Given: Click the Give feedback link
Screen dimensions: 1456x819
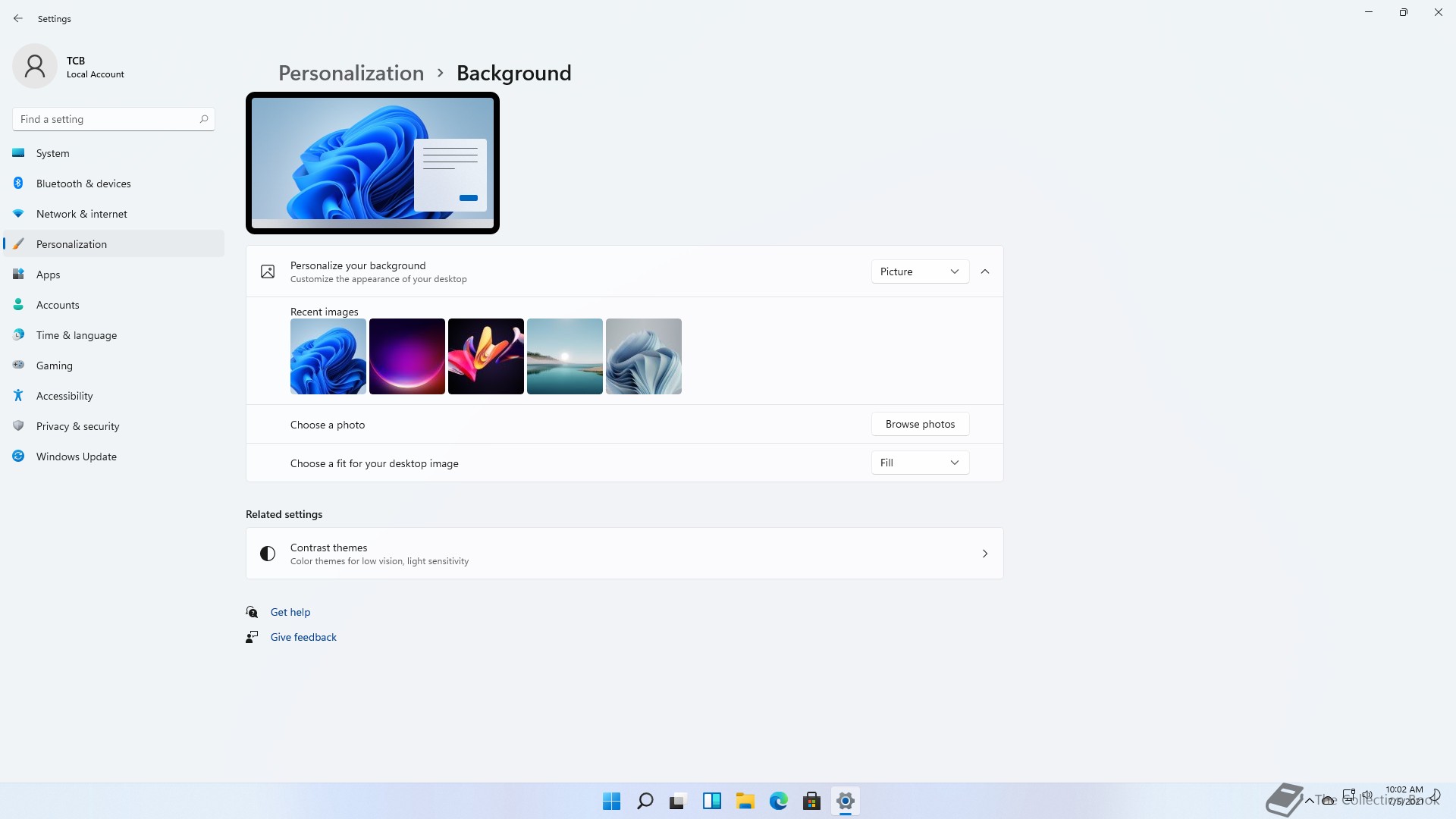Looking at the screenshot, I should tap(303, 637).
